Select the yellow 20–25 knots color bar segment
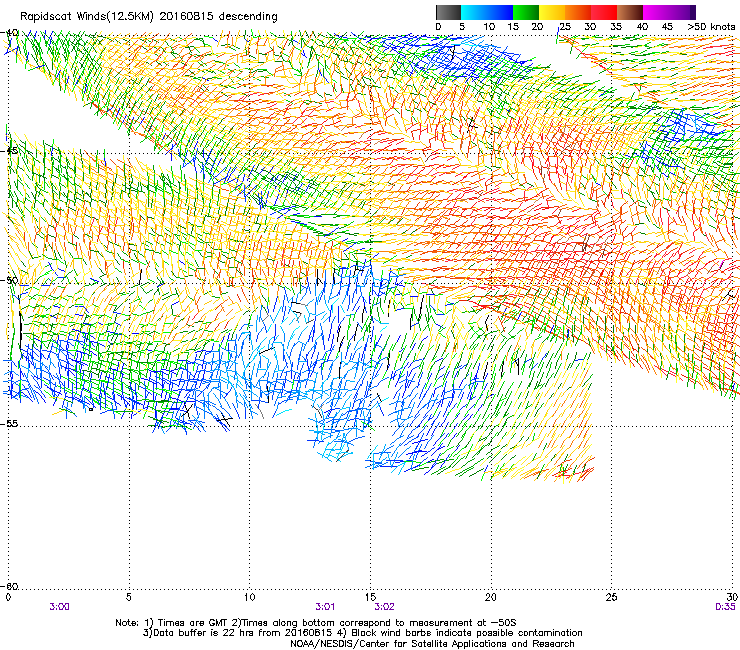This screenshot has width=740, height=650. click(x=552, y=12)
